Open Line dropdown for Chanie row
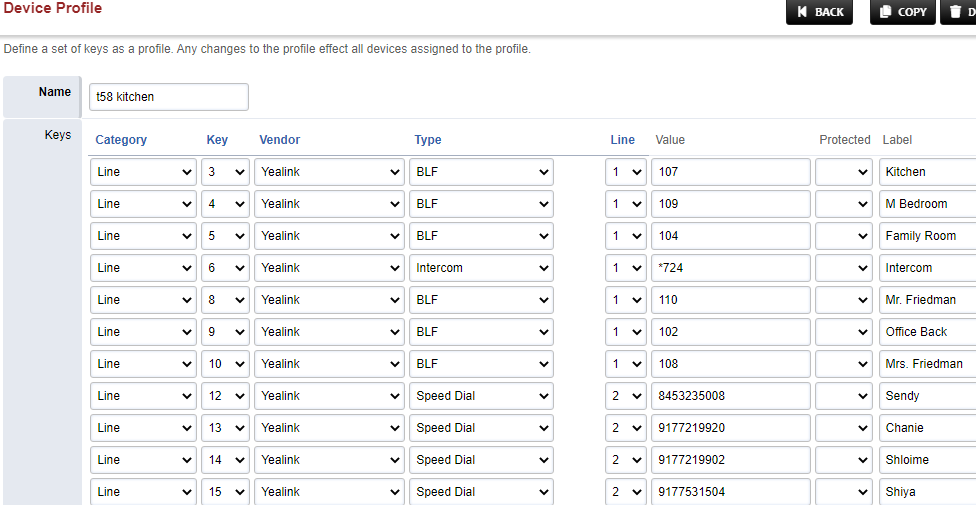Screen dimensions: 976x505 [626, 428]
